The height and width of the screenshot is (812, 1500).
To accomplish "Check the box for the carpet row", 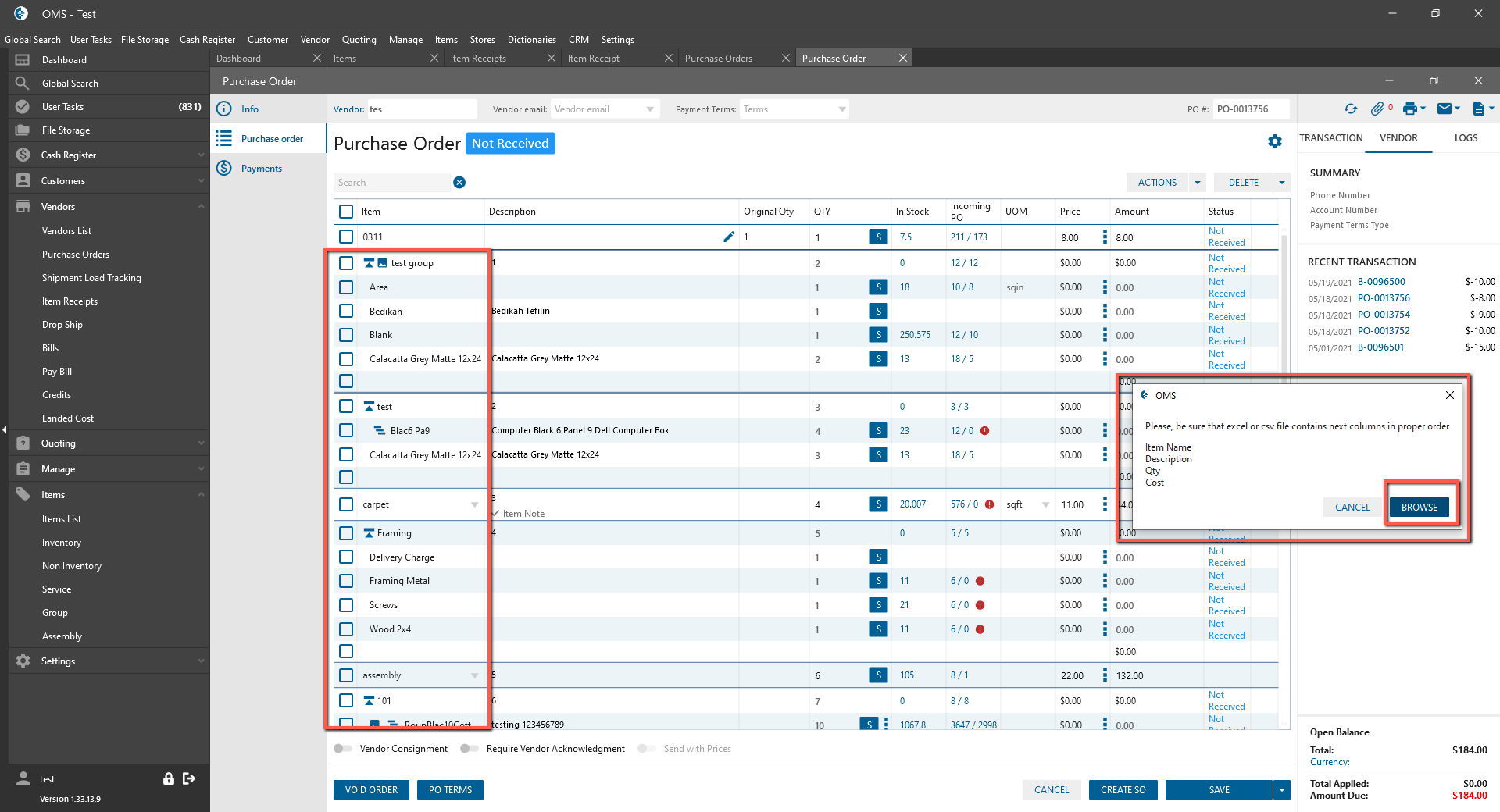I will tap(346, 504).
